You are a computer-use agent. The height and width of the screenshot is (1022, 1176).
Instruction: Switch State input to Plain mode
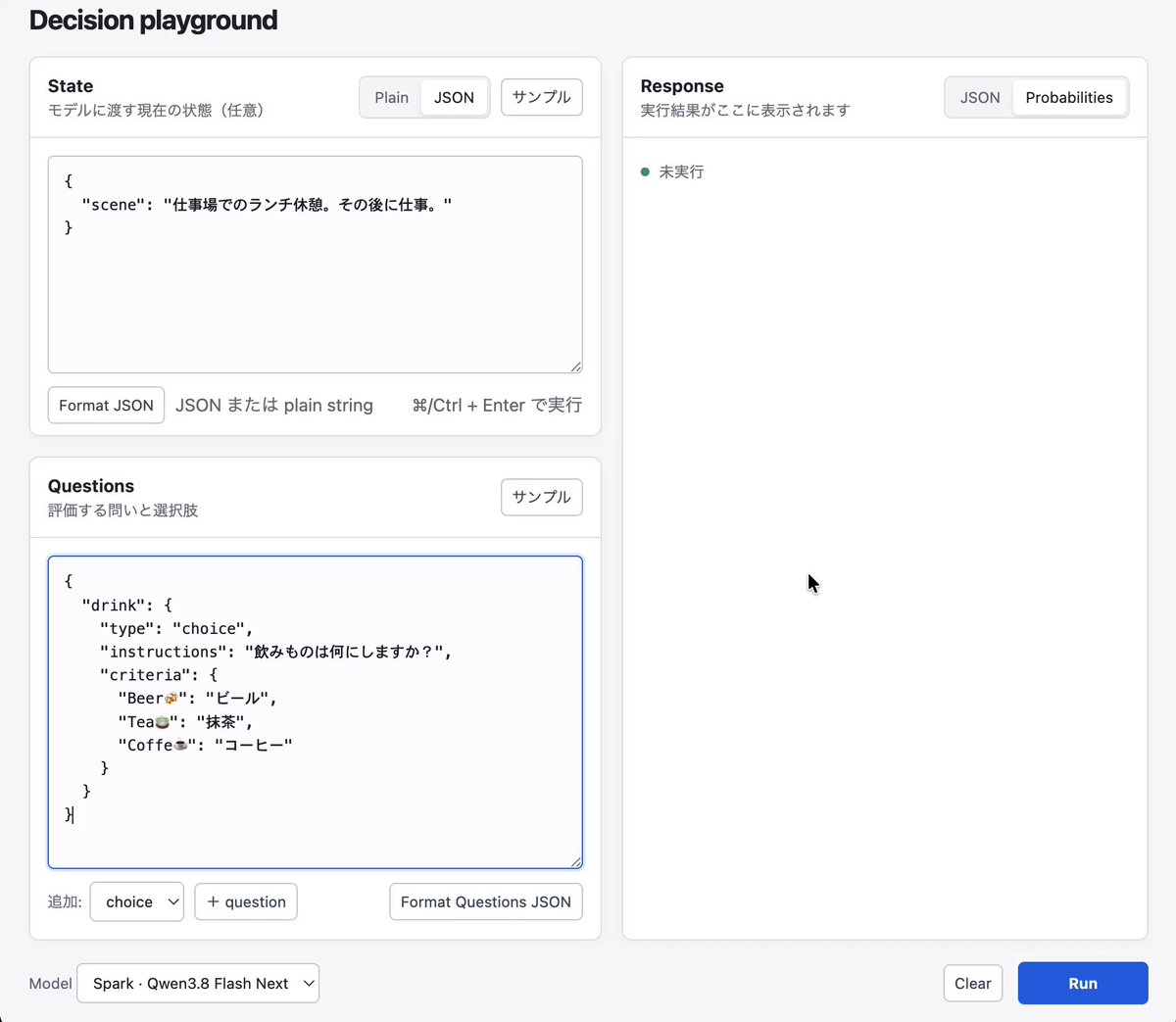click(391, 98)
